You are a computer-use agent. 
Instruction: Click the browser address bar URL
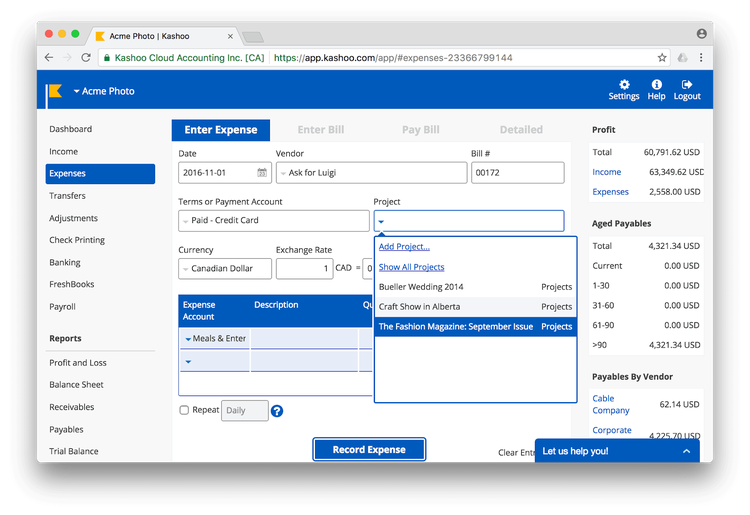[x=393, y=58]
